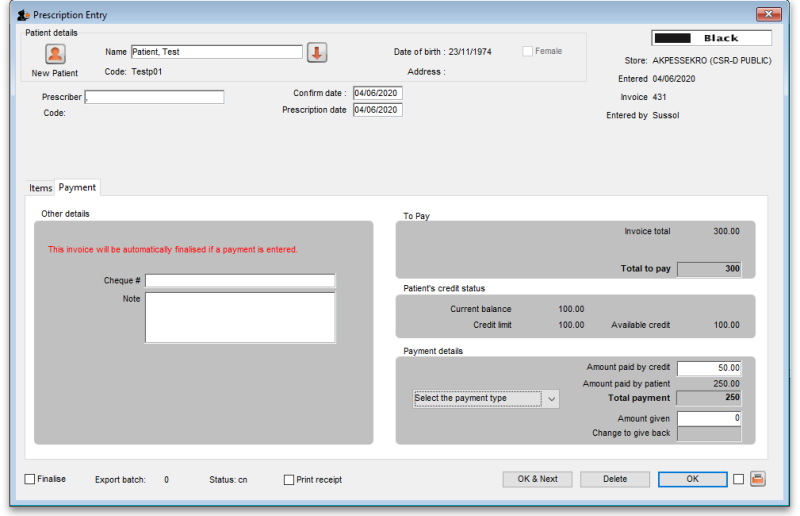Click inside the Note text area
The width and height of the screenshot is (800, 516).
coord(240,317)
